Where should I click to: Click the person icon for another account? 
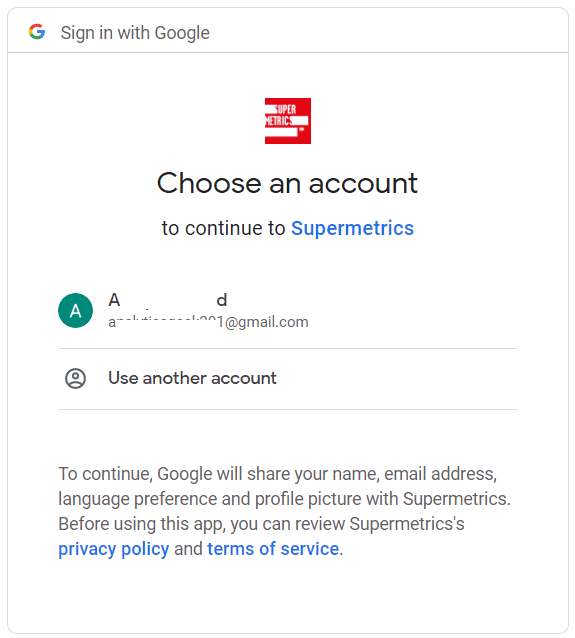pyautogui.click(x=75, y=378)
